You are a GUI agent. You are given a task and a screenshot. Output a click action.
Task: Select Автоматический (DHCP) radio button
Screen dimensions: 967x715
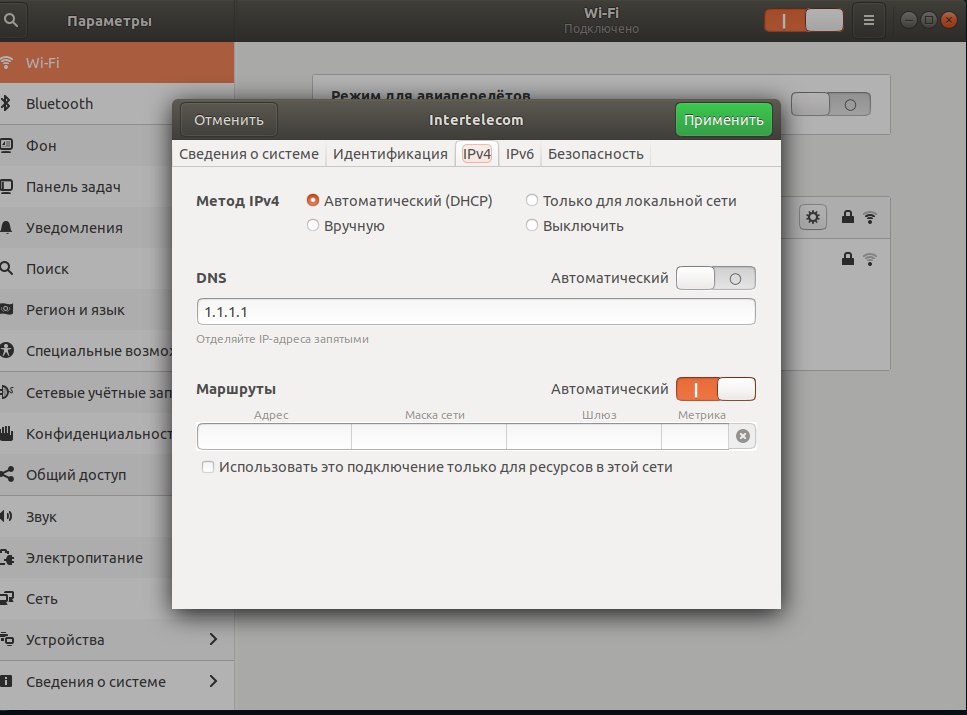click(313, 200)
